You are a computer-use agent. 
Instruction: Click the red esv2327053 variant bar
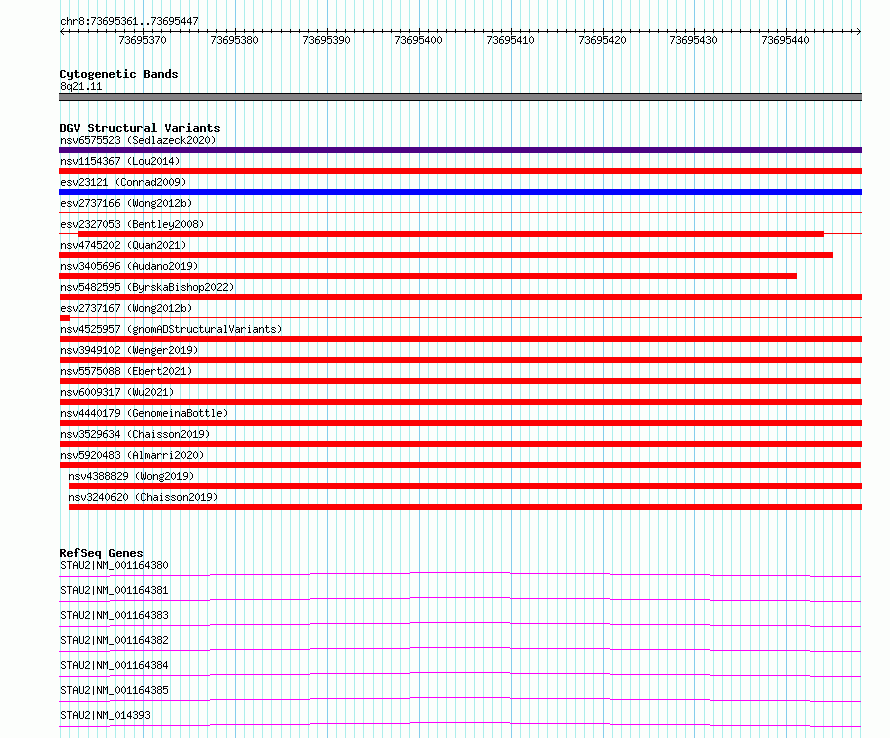pos(451,234)
